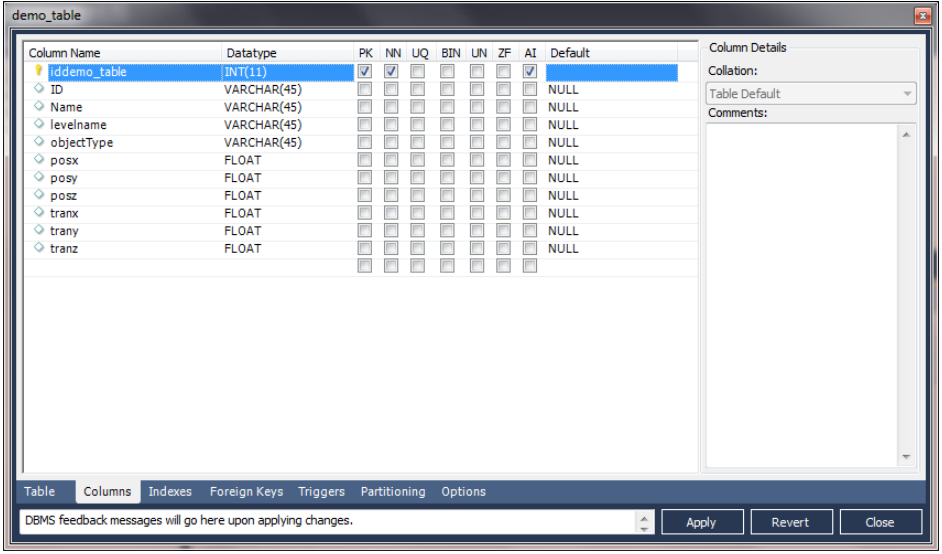Click the primary key icon of iddemo_table
Image resolution: width=942 pixels, height=554 pixels.
tap(38, 71)
